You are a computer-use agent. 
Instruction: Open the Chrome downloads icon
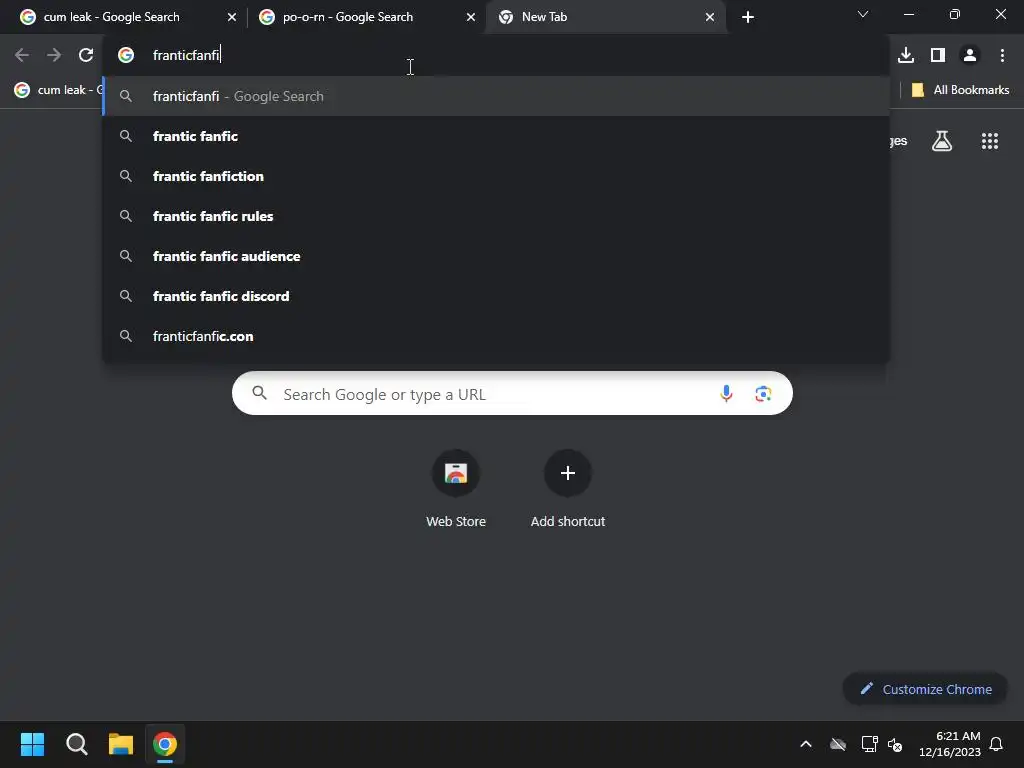click(906, 56)
